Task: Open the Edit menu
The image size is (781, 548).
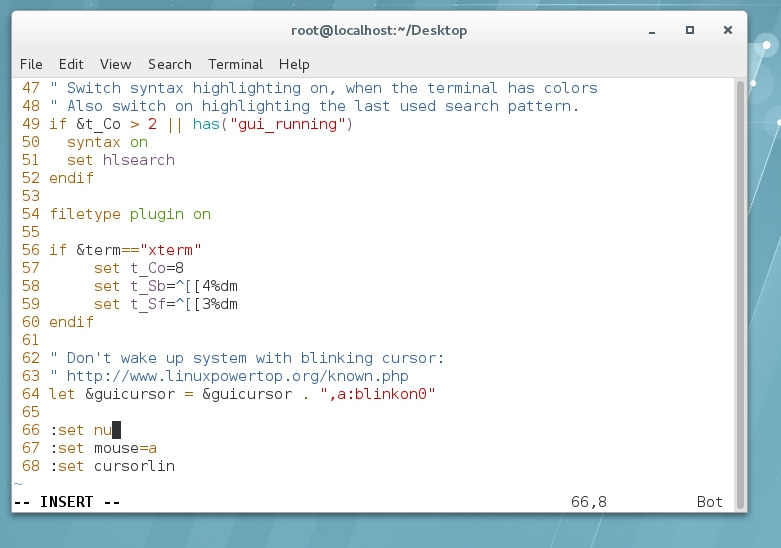Action: point(71,64)
